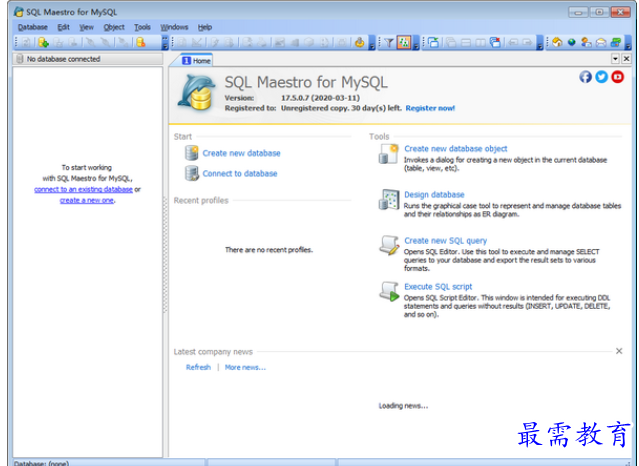The width and height of the screenshot is (639, 466).
Task: Click the icon beside Connect to database
Action: coord(192,173)
